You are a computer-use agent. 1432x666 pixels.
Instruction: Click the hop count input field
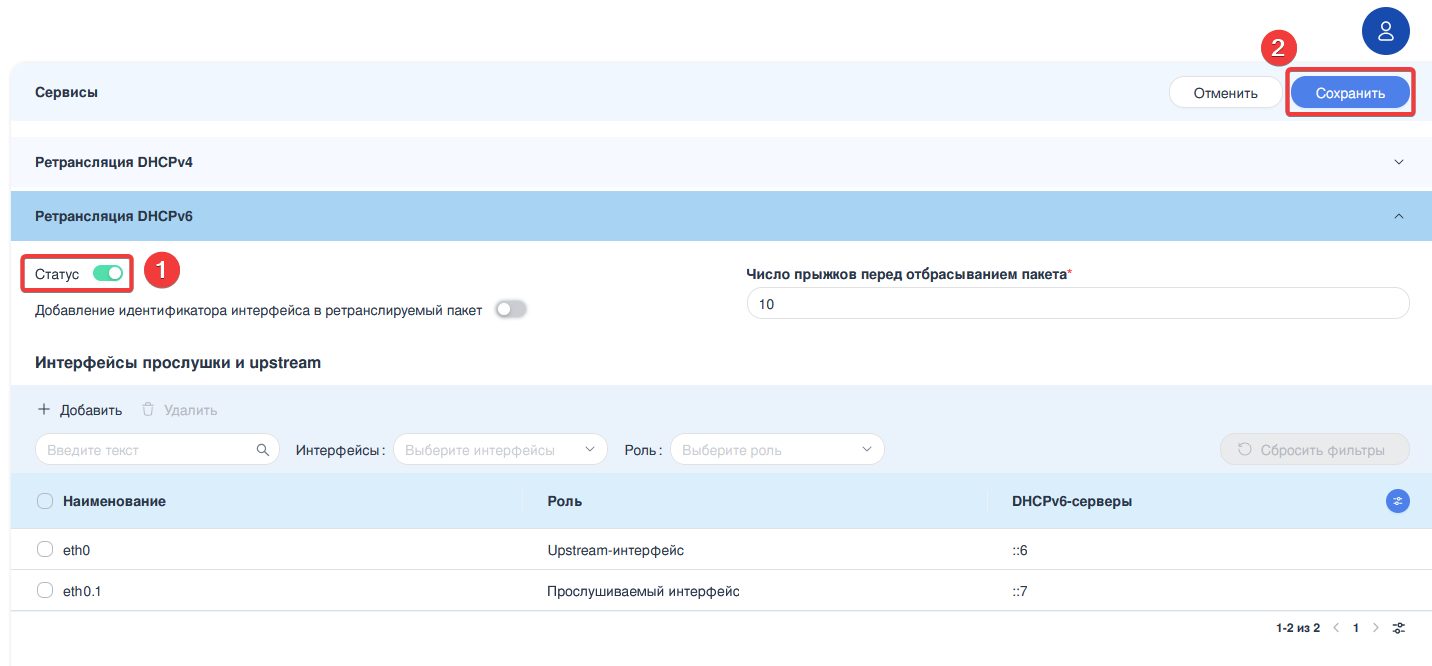1077,304
